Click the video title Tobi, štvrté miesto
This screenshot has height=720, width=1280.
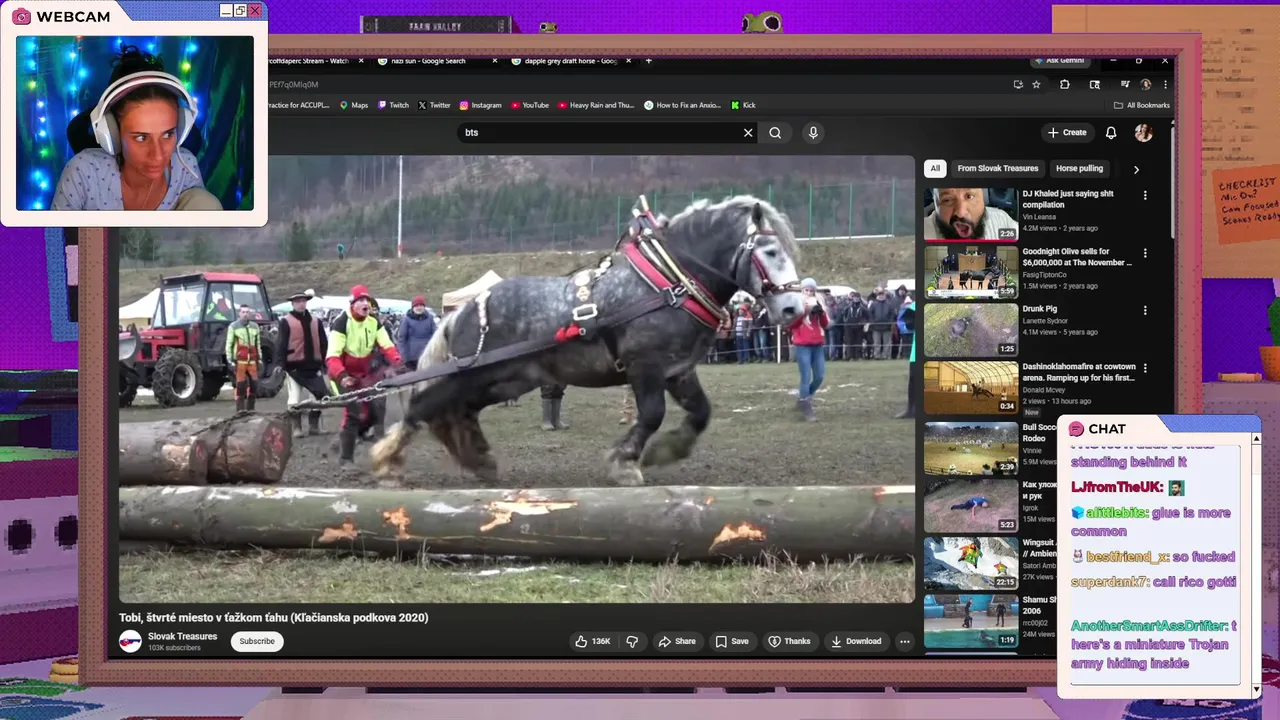point(274,618)
